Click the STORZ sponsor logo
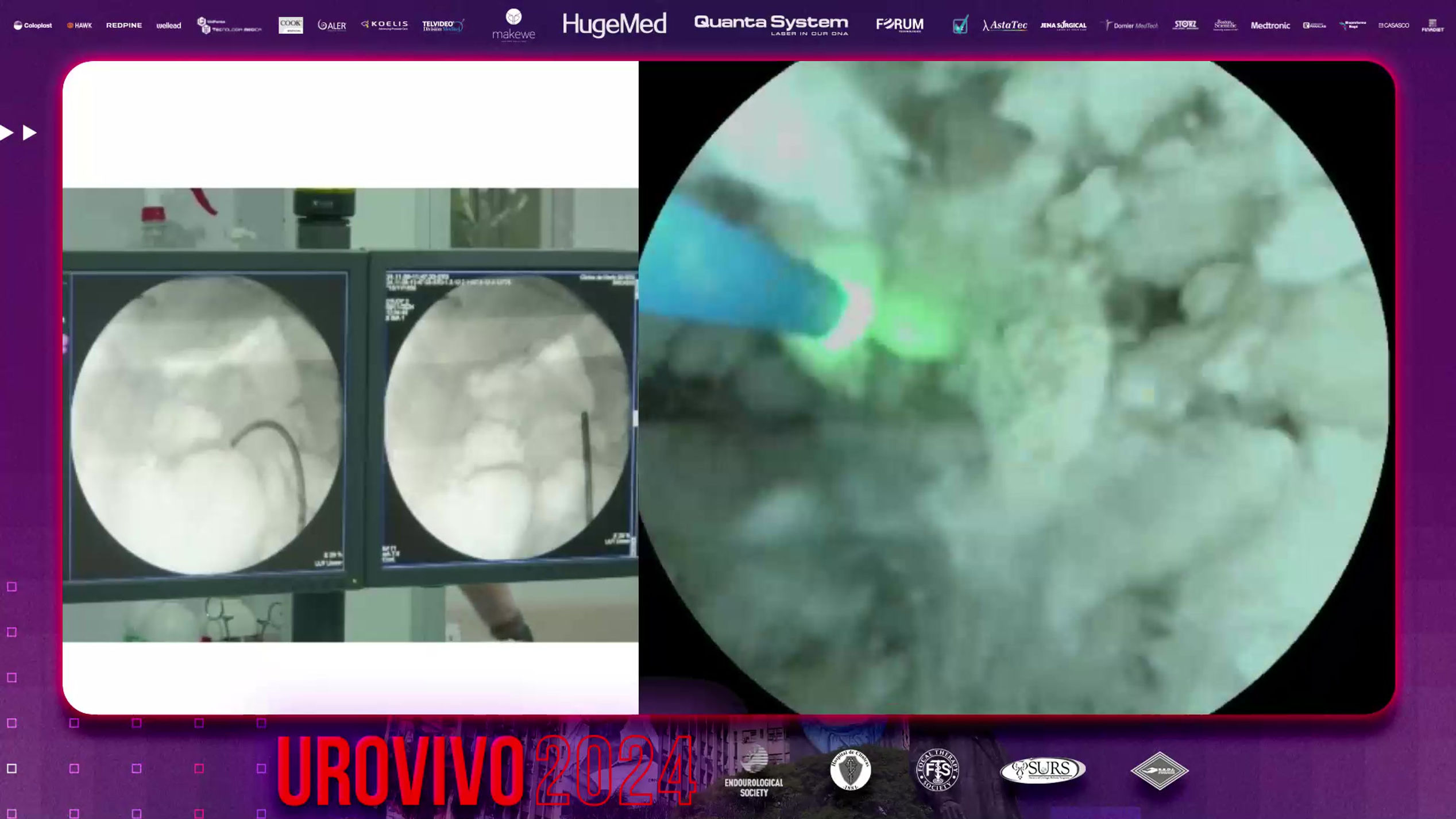Viewport: 1456px width, 819px height. point(1185,25)
